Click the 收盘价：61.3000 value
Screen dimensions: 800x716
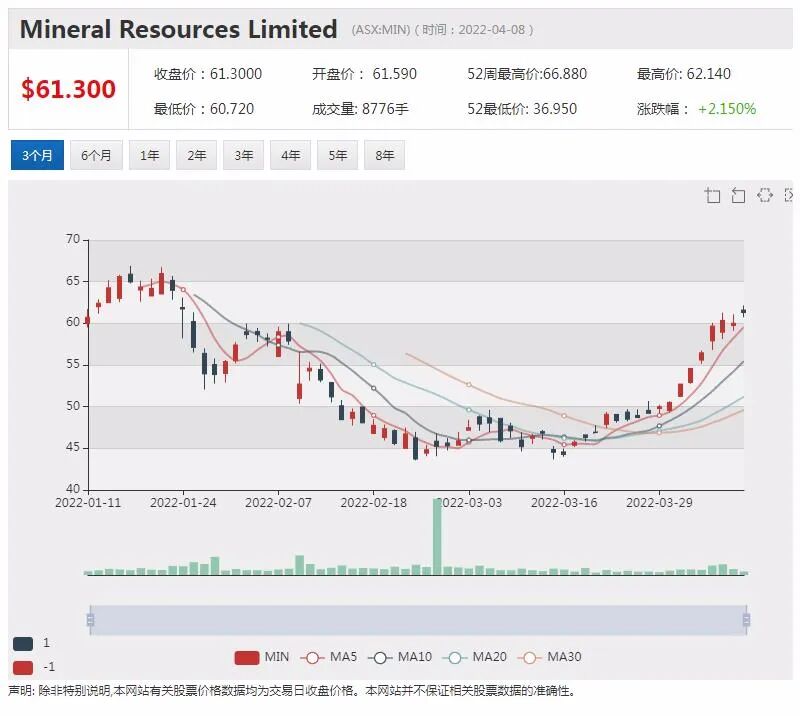tap(208, 74)
